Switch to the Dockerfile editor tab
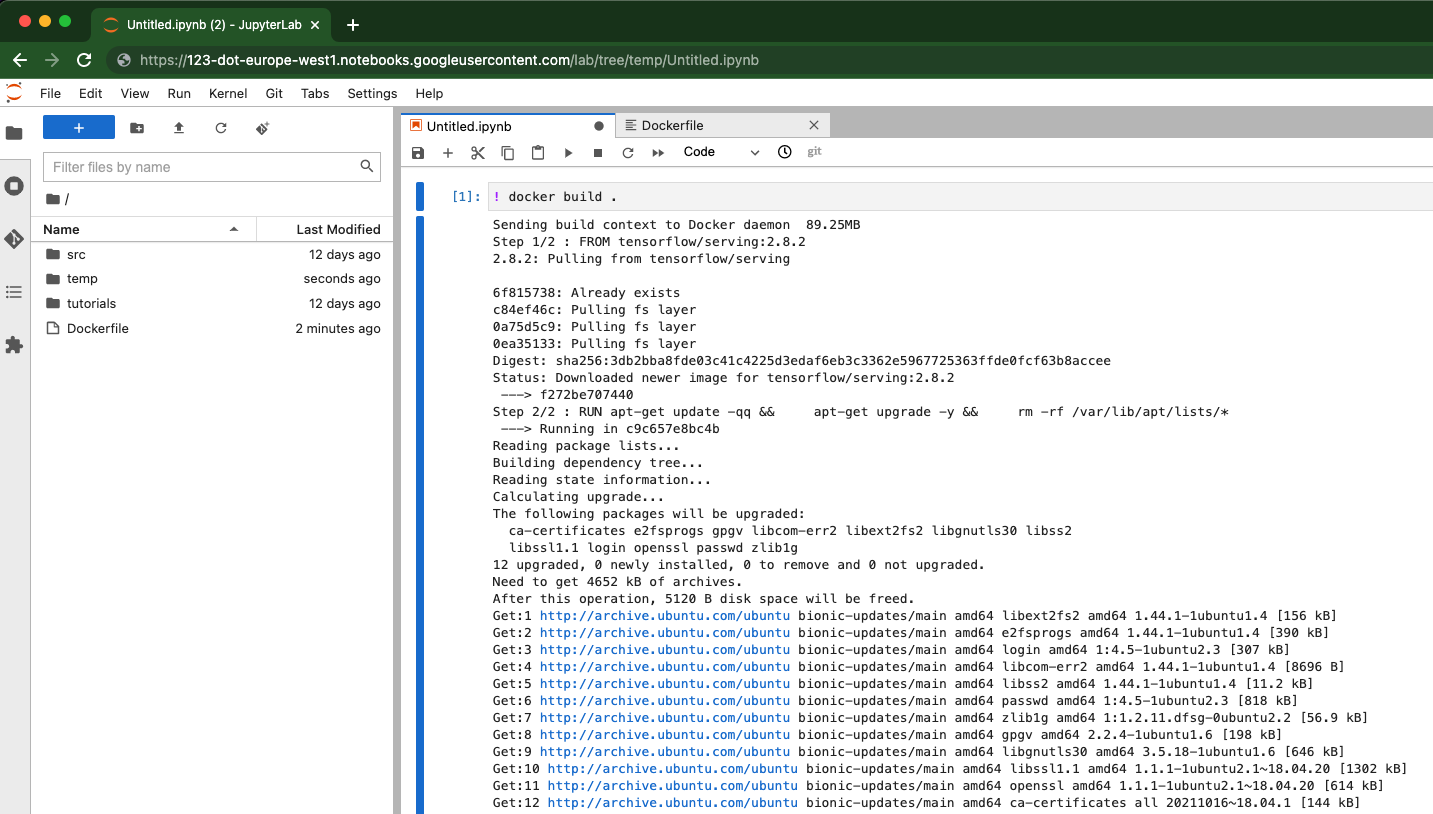 pyautogui.click(x=722, y=126)
